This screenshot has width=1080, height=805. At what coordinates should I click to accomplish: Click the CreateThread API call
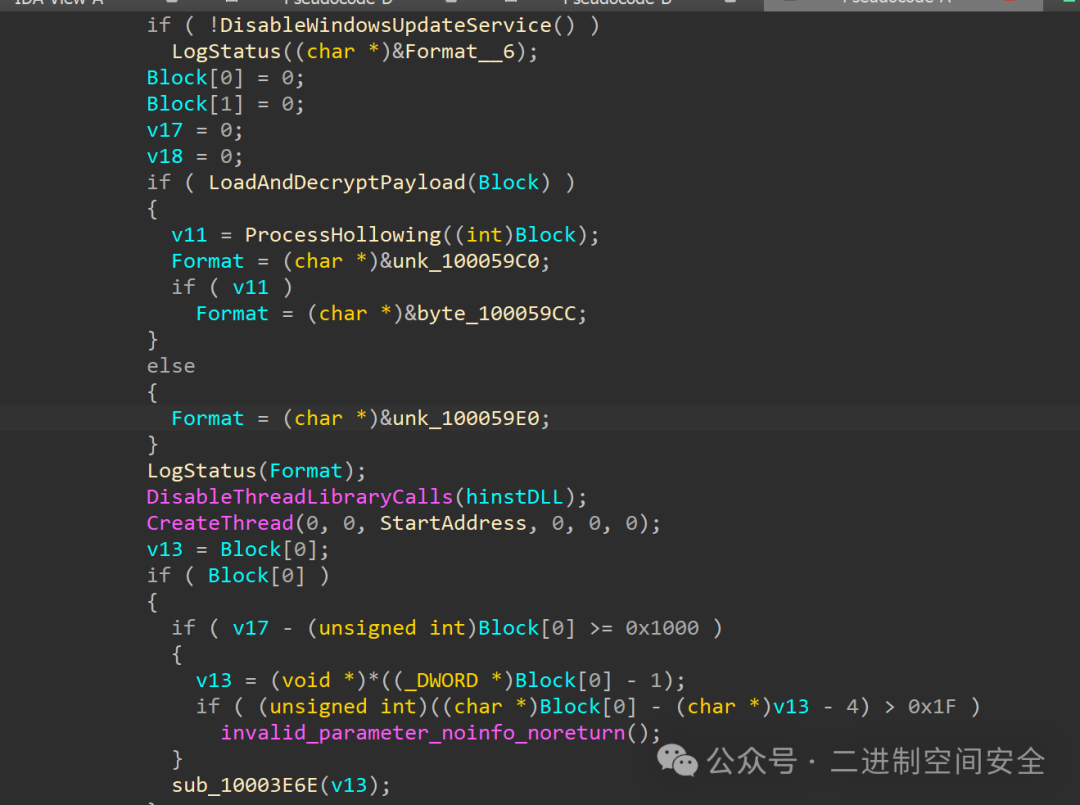pos(219,522)
